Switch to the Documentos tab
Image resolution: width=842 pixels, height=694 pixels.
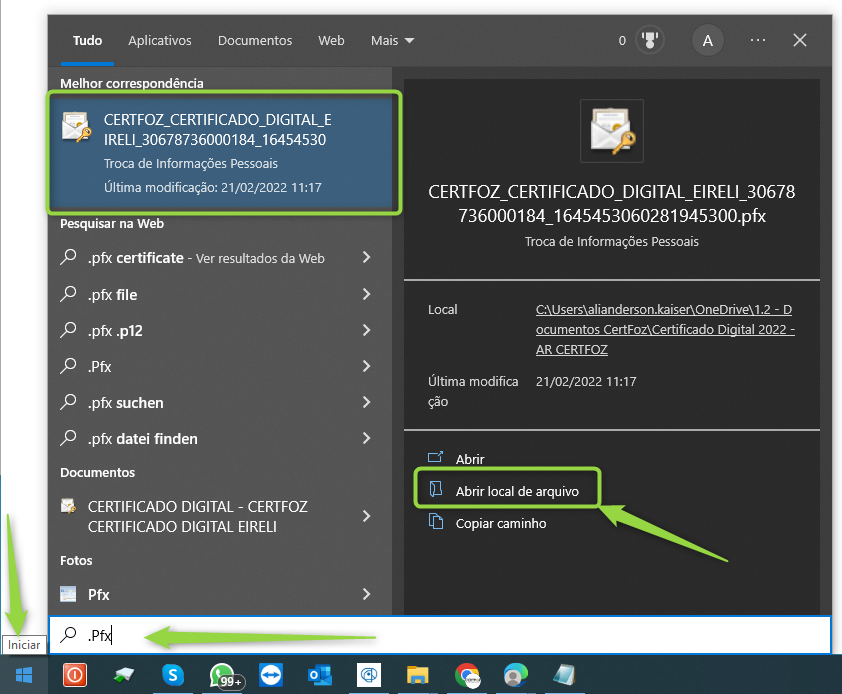pyautogui.click(x=255, y=41)
